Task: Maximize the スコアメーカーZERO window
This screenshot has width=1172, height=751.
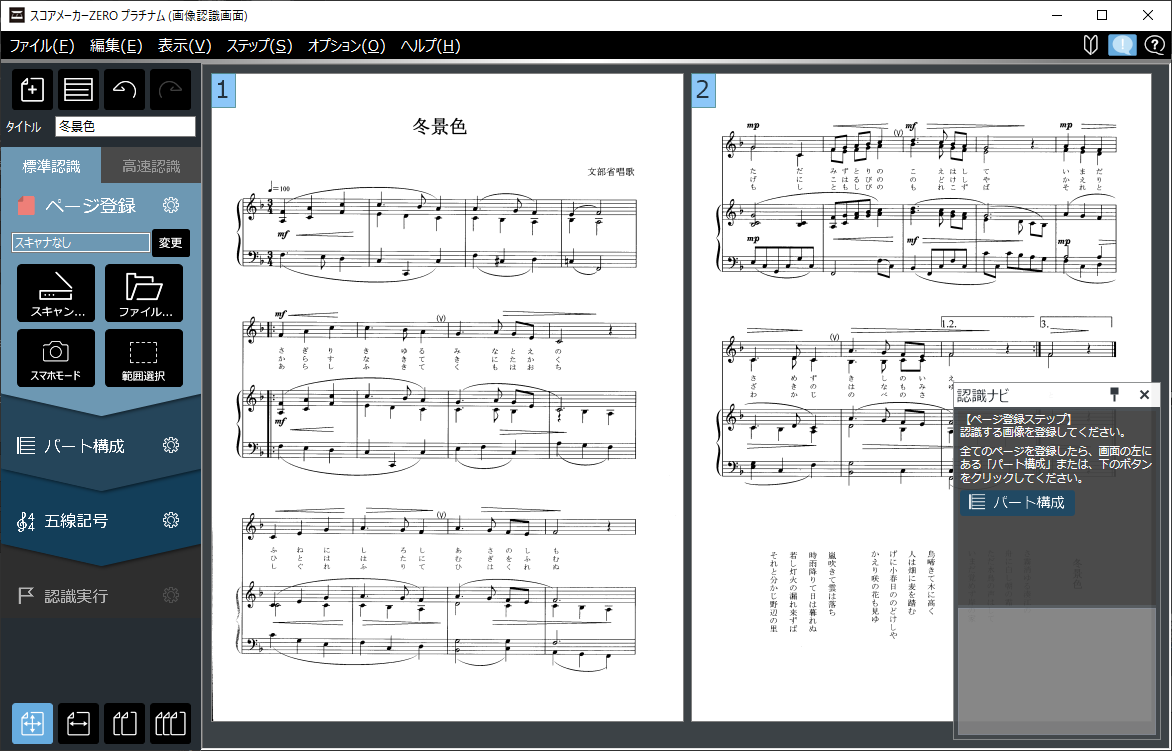Action: (x=1102, y=15)
